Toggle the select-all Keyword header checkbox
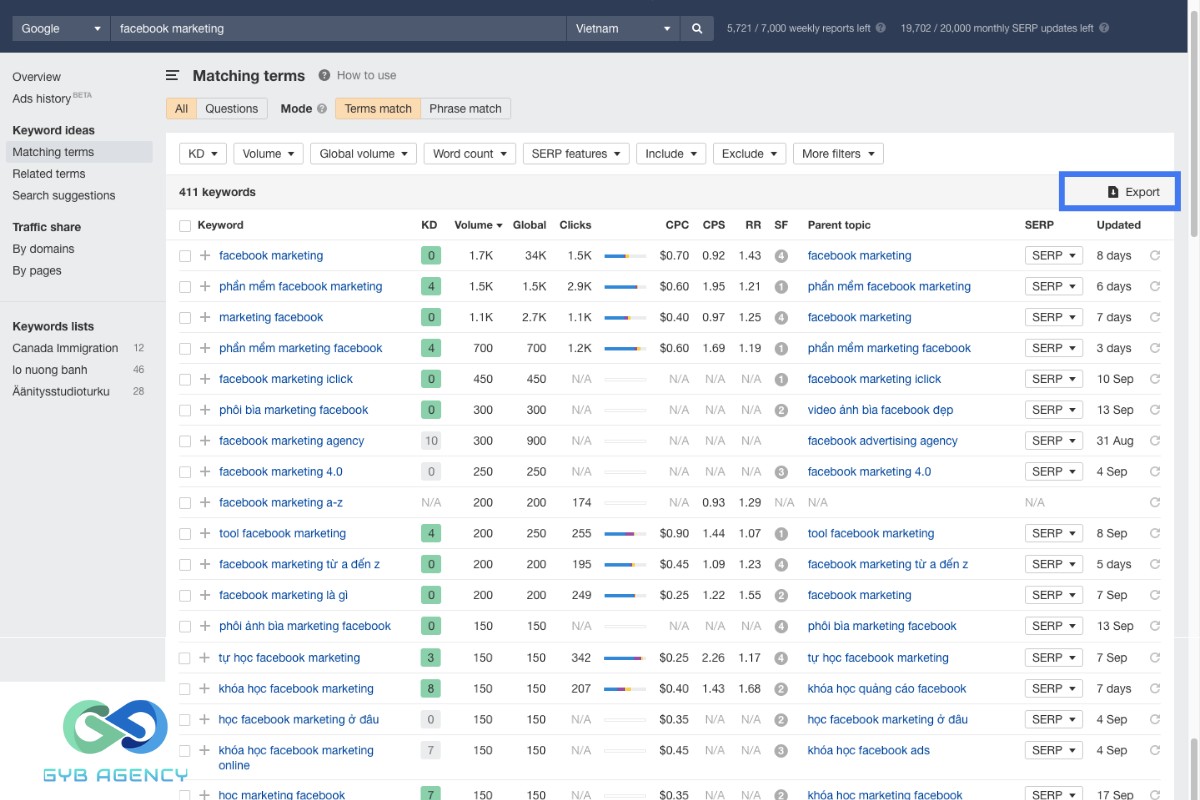 click(x=185, y=226)
